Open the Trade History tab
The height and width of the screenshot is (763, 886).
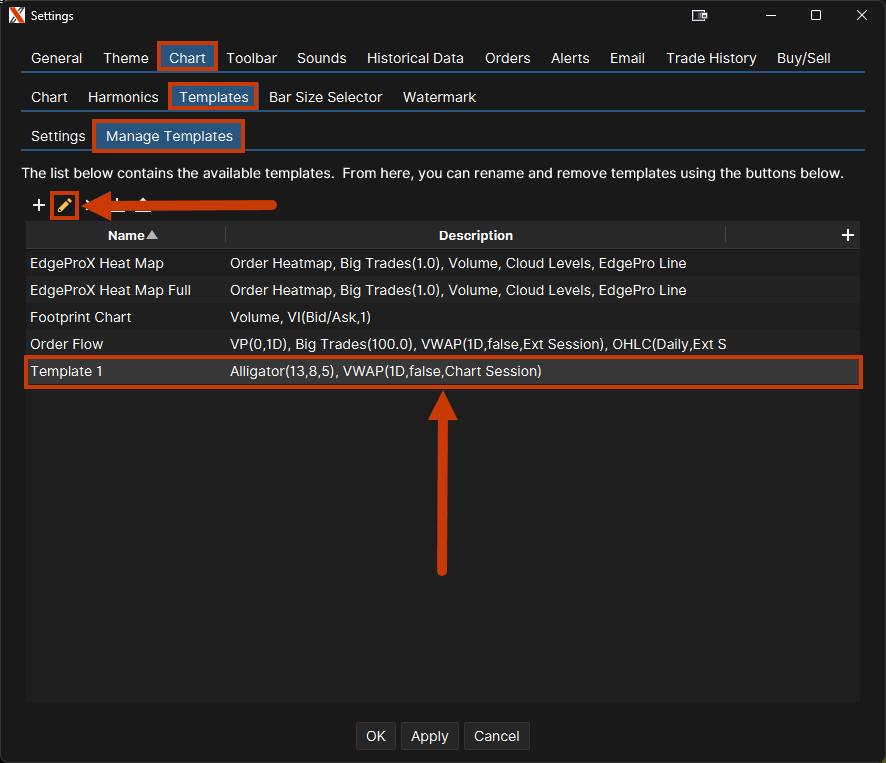711,58
